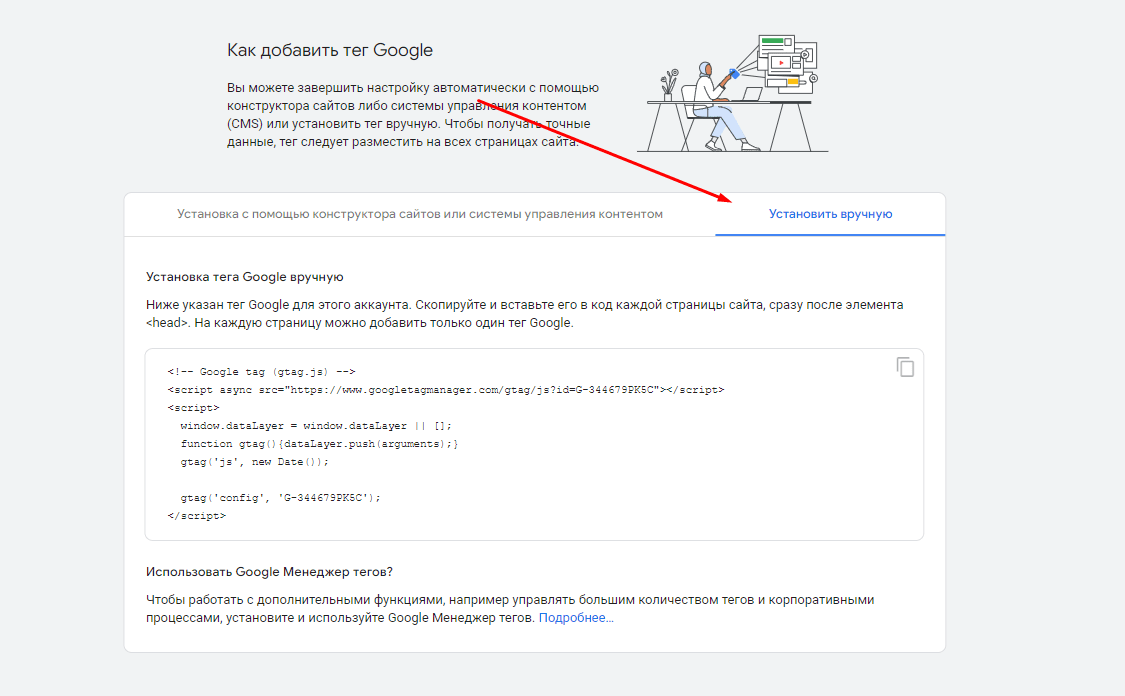Click the 'Как добавить тег Google' heading
The width and height of the screenshot is (1125, 696).
(330, 50)
